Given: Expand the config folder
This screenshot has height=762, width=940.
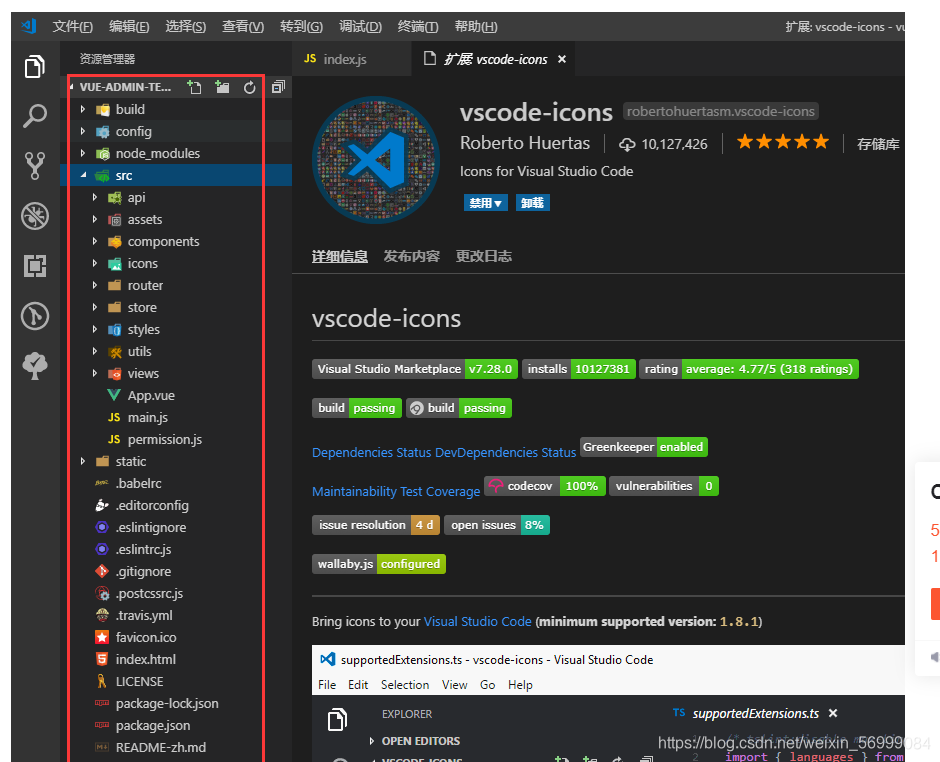Looking at the screenshot, I should [x=83, y=131].
